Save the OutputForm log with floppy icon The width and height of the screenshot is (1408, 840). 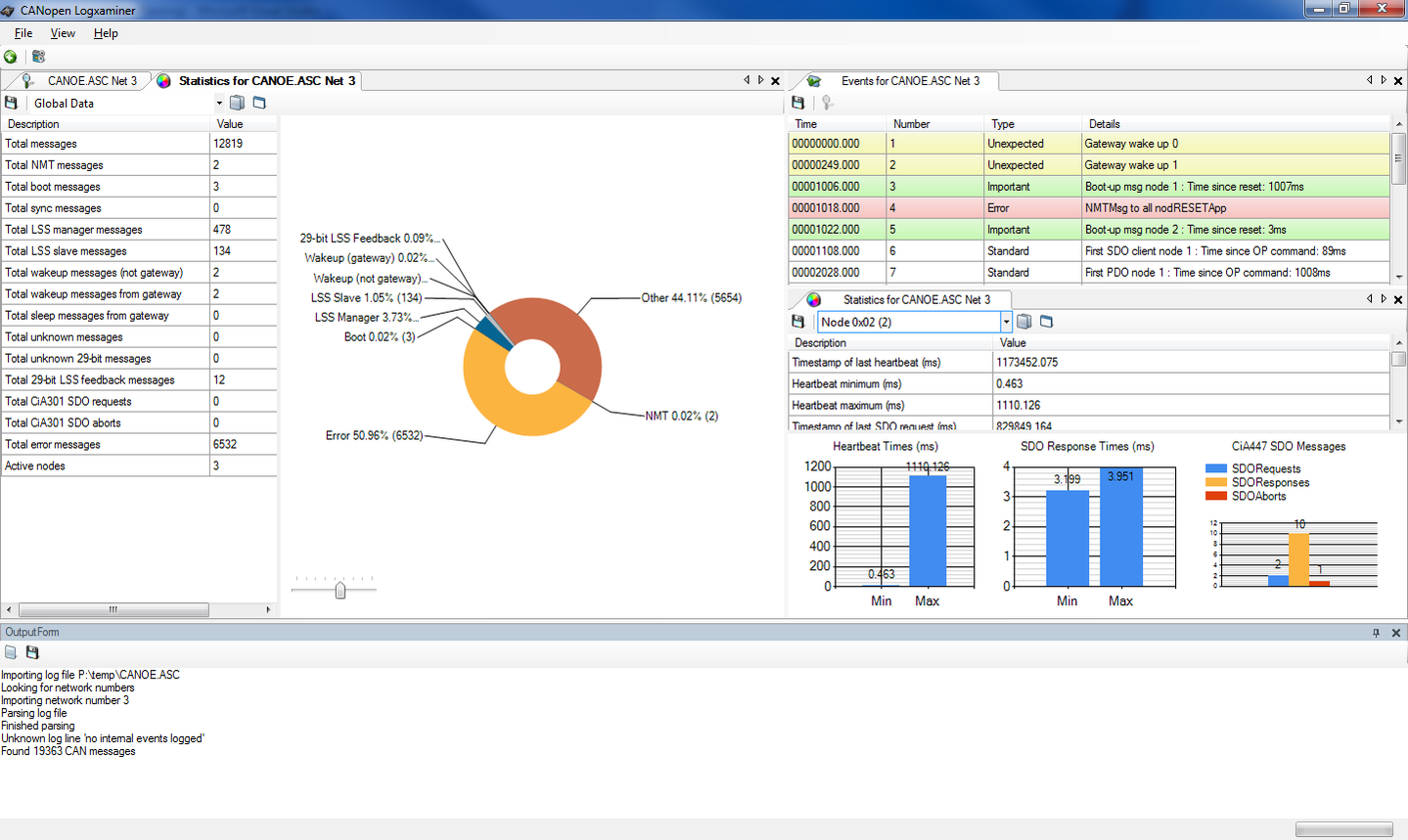[x=32, y=652]
